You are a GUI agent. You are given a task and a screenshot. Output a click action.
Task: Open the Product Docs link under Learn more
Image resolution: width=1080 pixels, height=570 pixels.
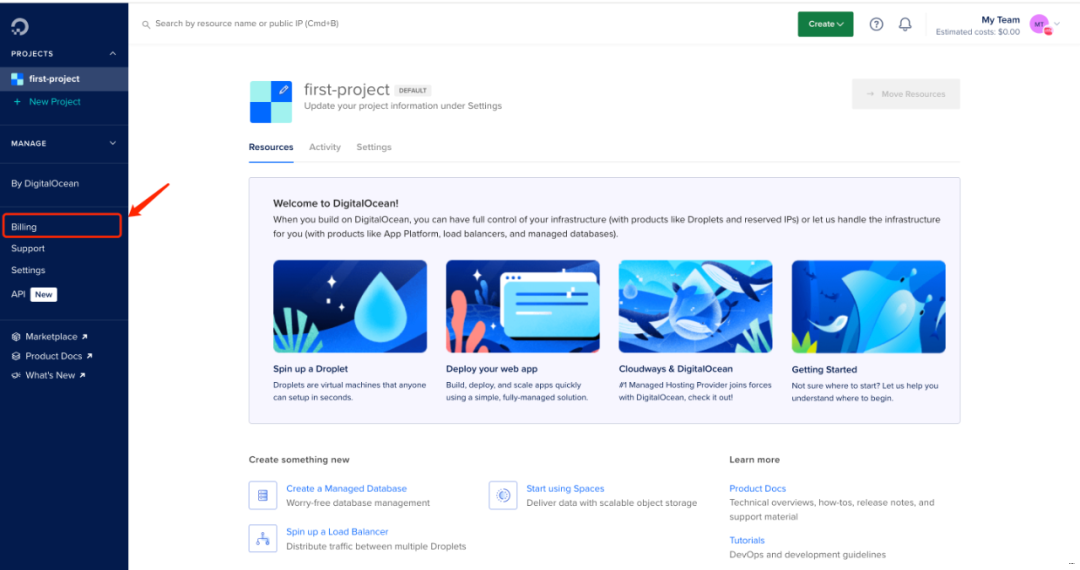pyautogui.click(x=757, y=489)
